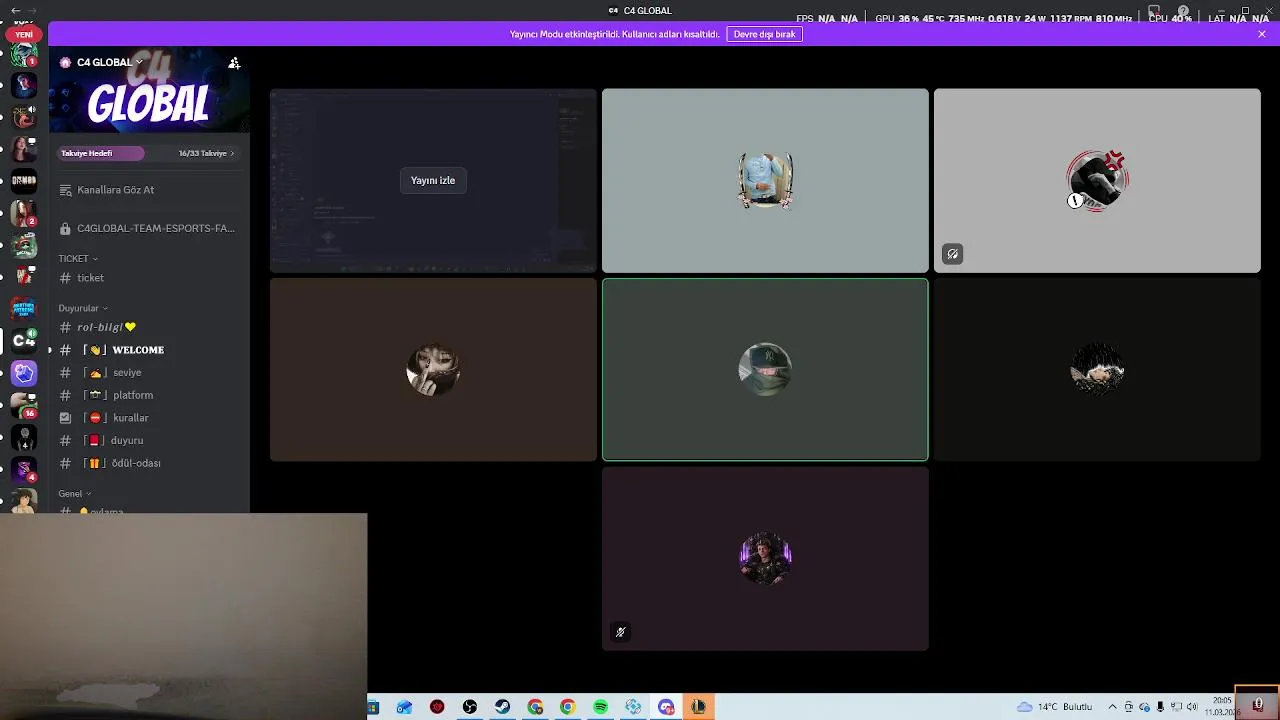
Task: Click Devre dışı bırak in the banner
Action: pyautogui.click(x=764, y=34)
